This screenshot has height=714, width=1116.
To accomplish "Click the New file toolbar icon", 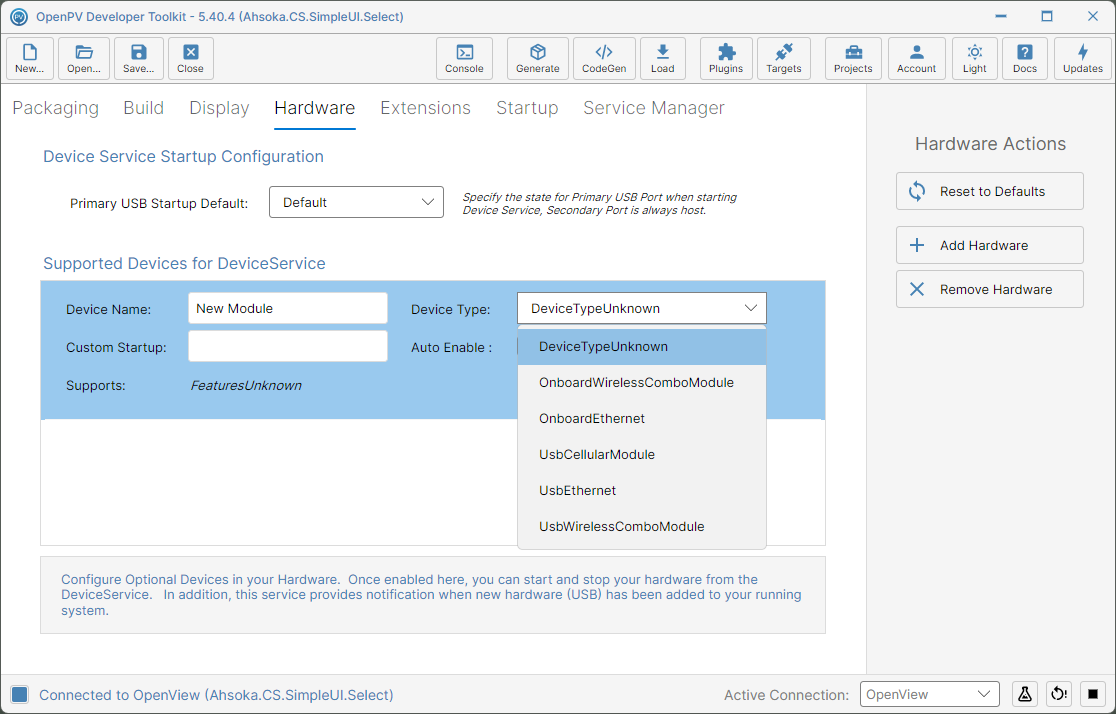I will tap(30, 58).
